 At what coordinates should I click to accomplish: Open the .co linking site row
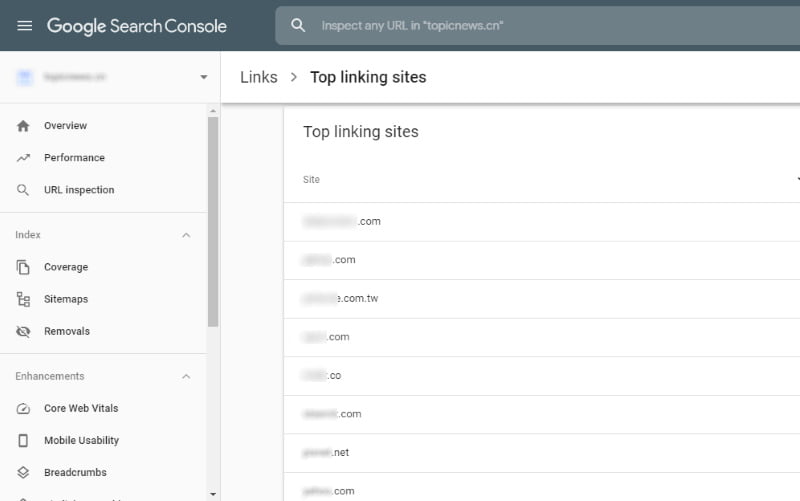(x=542, y=375)
